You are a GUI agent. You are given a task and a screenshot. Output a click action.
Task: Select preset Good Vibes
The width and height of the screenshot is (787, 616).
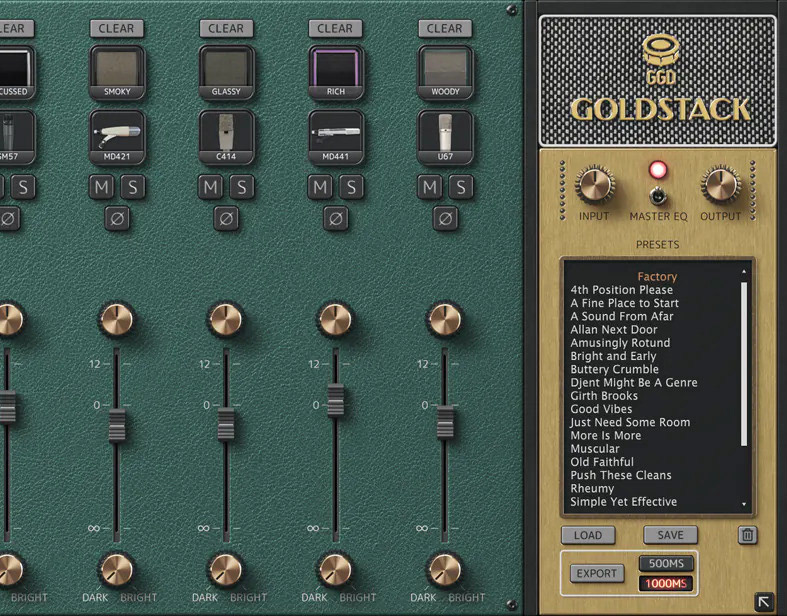pyautogui.click(x=601, y=409)
